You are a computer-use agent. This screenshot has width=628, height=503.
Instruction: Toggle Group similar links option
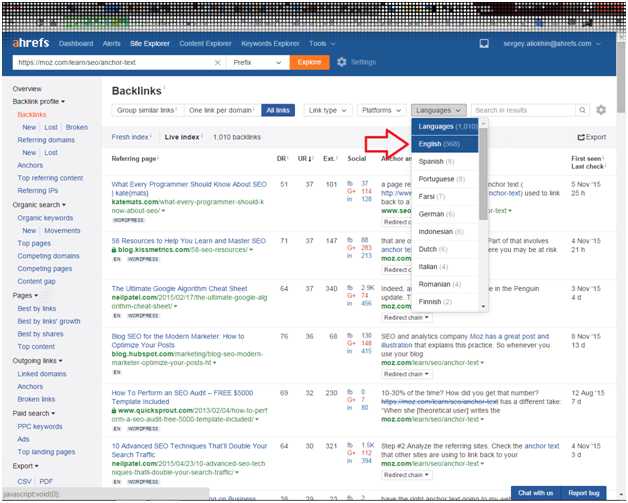pos(145,110)
